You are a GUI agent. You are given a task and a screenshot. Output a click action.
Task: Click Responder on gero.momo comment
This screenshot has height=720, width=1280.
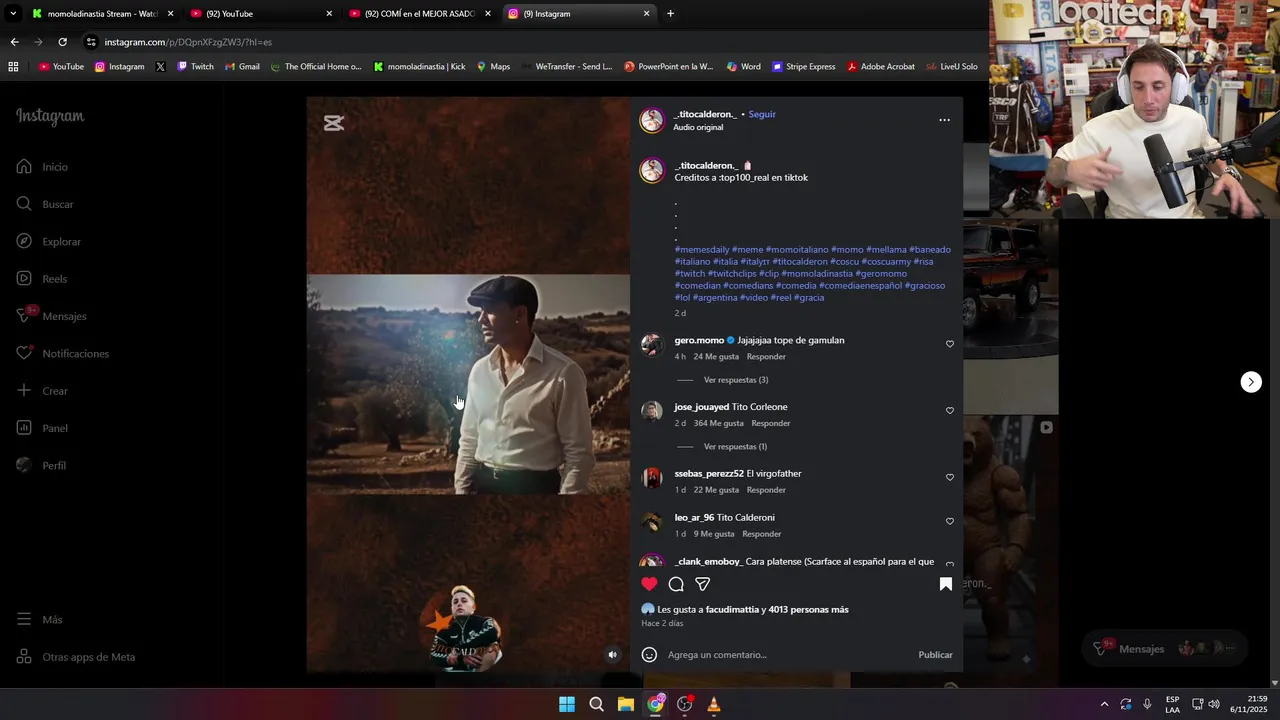(x=766, y=357)
